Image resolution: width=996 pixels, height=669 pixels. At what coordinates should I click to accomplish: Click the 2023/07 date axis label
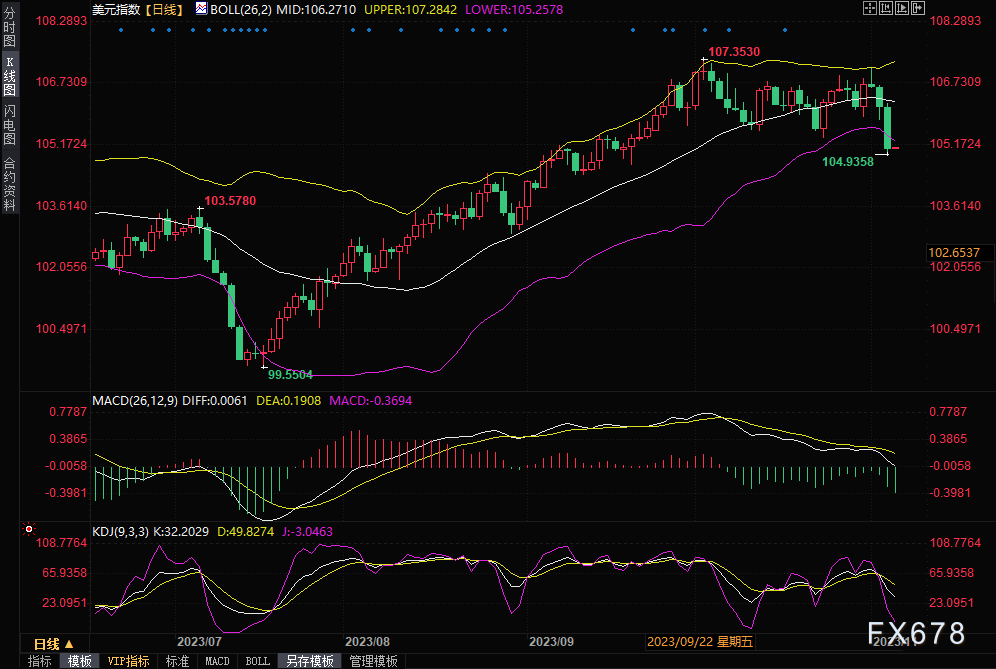coord(199,642)
